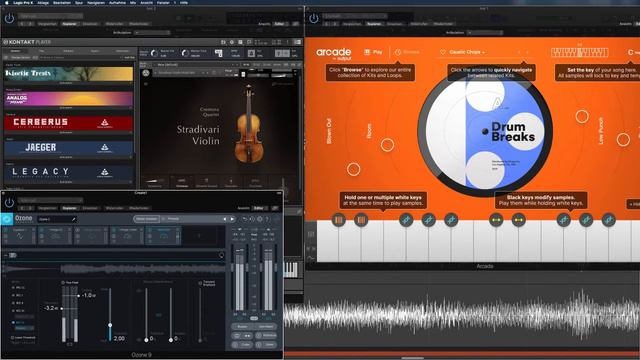
Task: Click Kontakt settings gear icon in header
Action: click(x=232, y=42)
